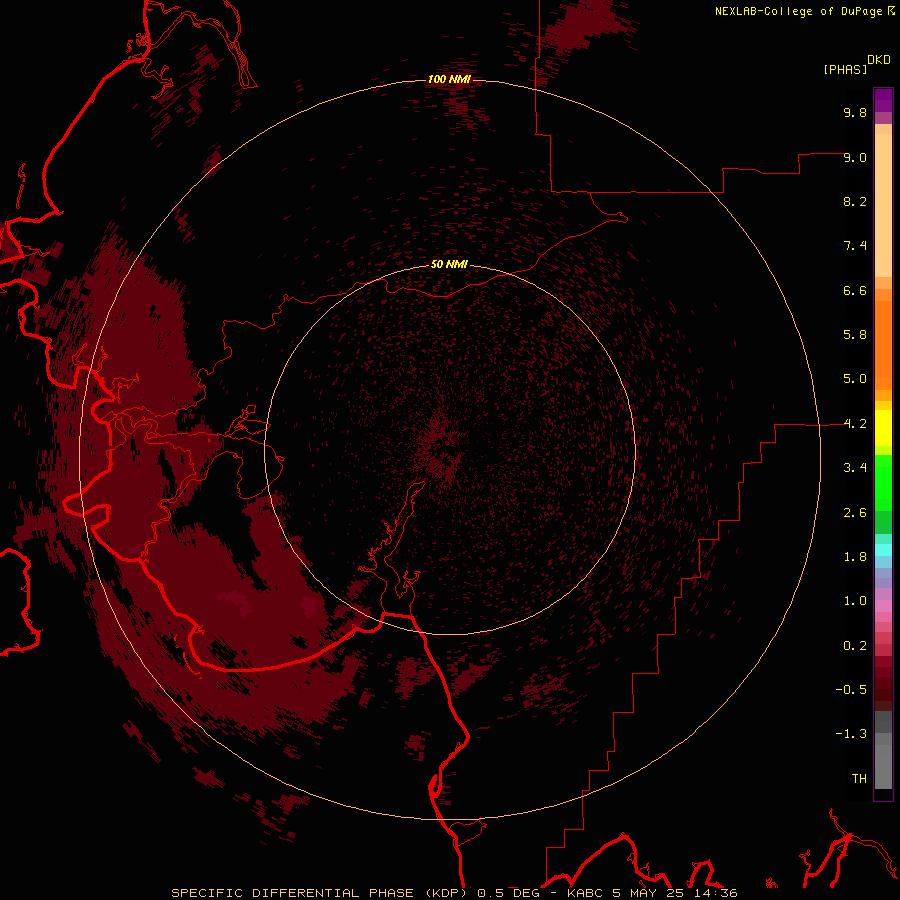Click the Specific Differential Phase caption text

454,893
